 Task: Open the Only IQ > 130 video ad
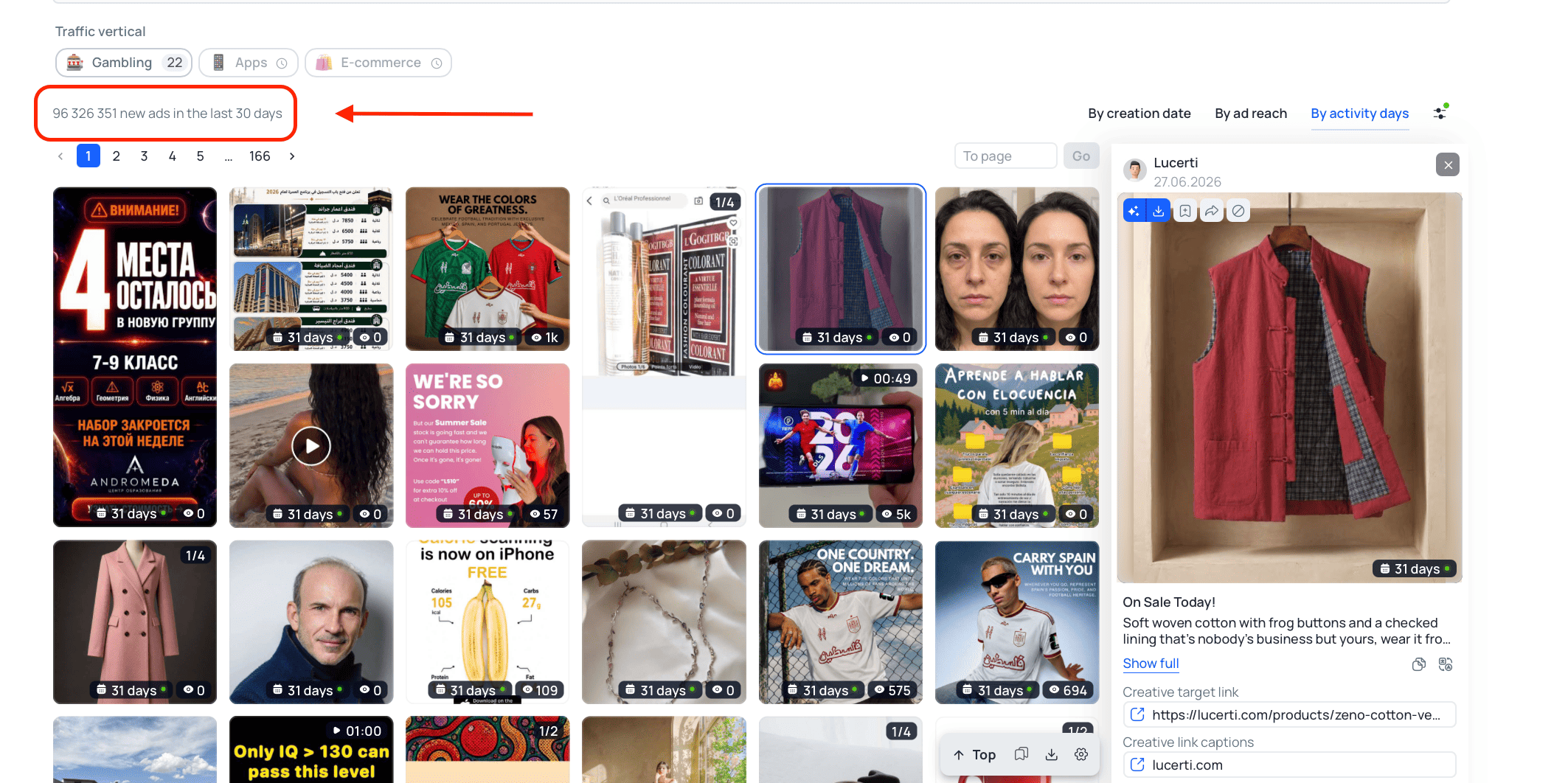pos(311,750)
